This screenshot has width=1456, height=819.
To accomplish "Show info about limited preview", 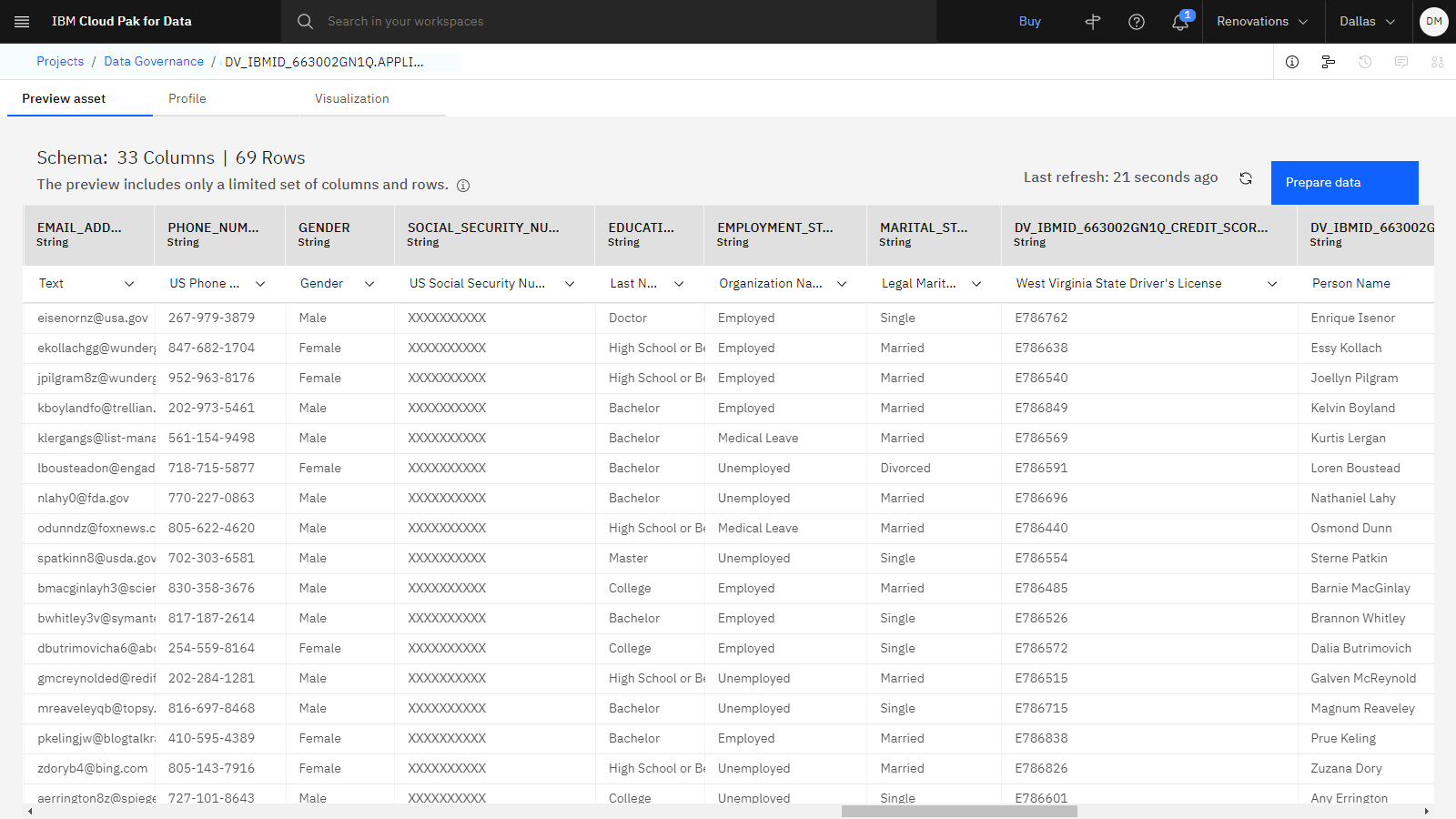I will pos(463,186).
